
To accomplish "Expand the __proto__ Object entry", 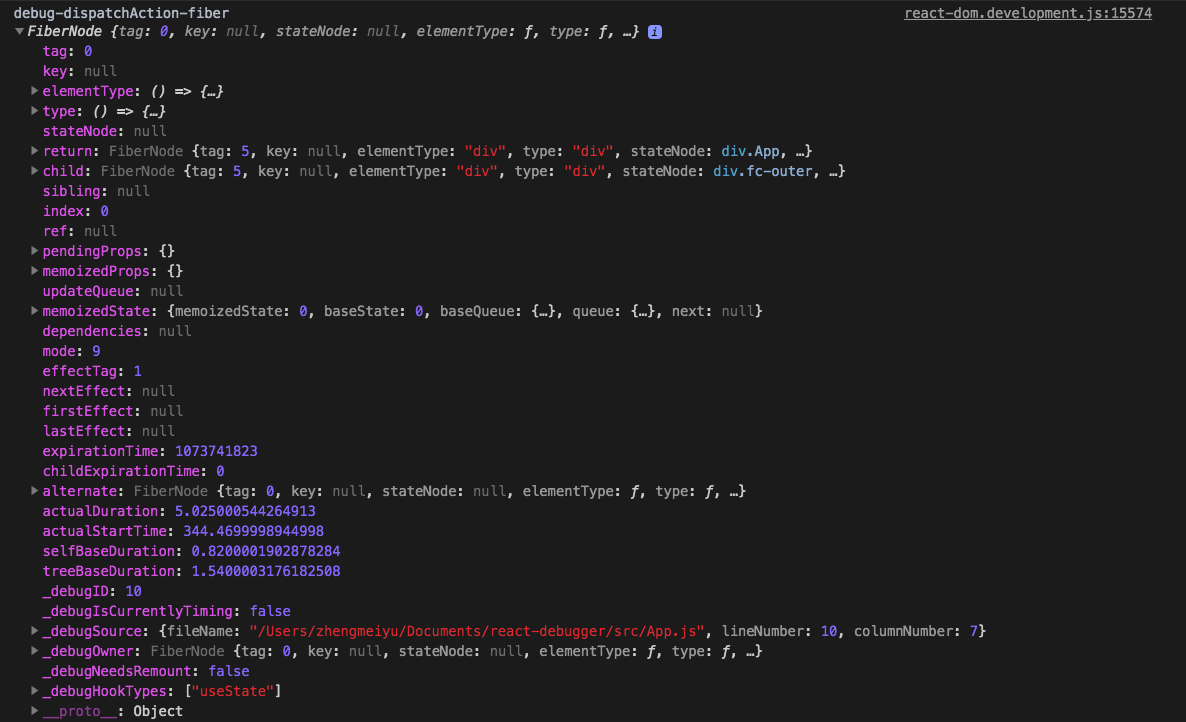I will (35, 711).
